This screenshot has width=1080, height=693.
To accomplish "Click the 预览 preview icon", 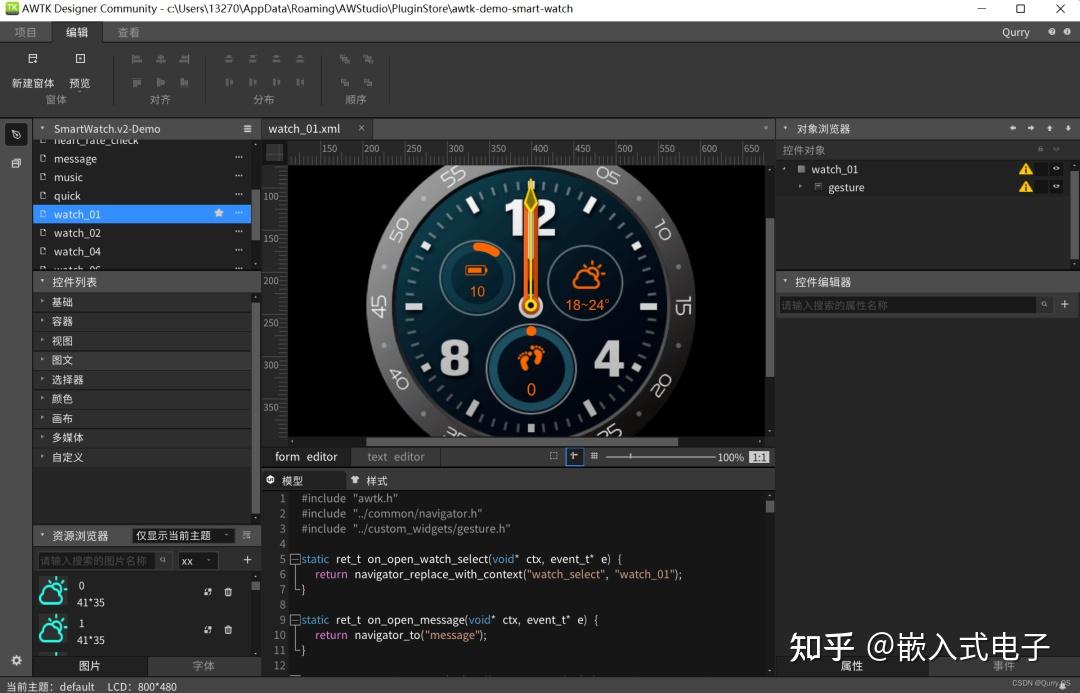I will [80, 60].
